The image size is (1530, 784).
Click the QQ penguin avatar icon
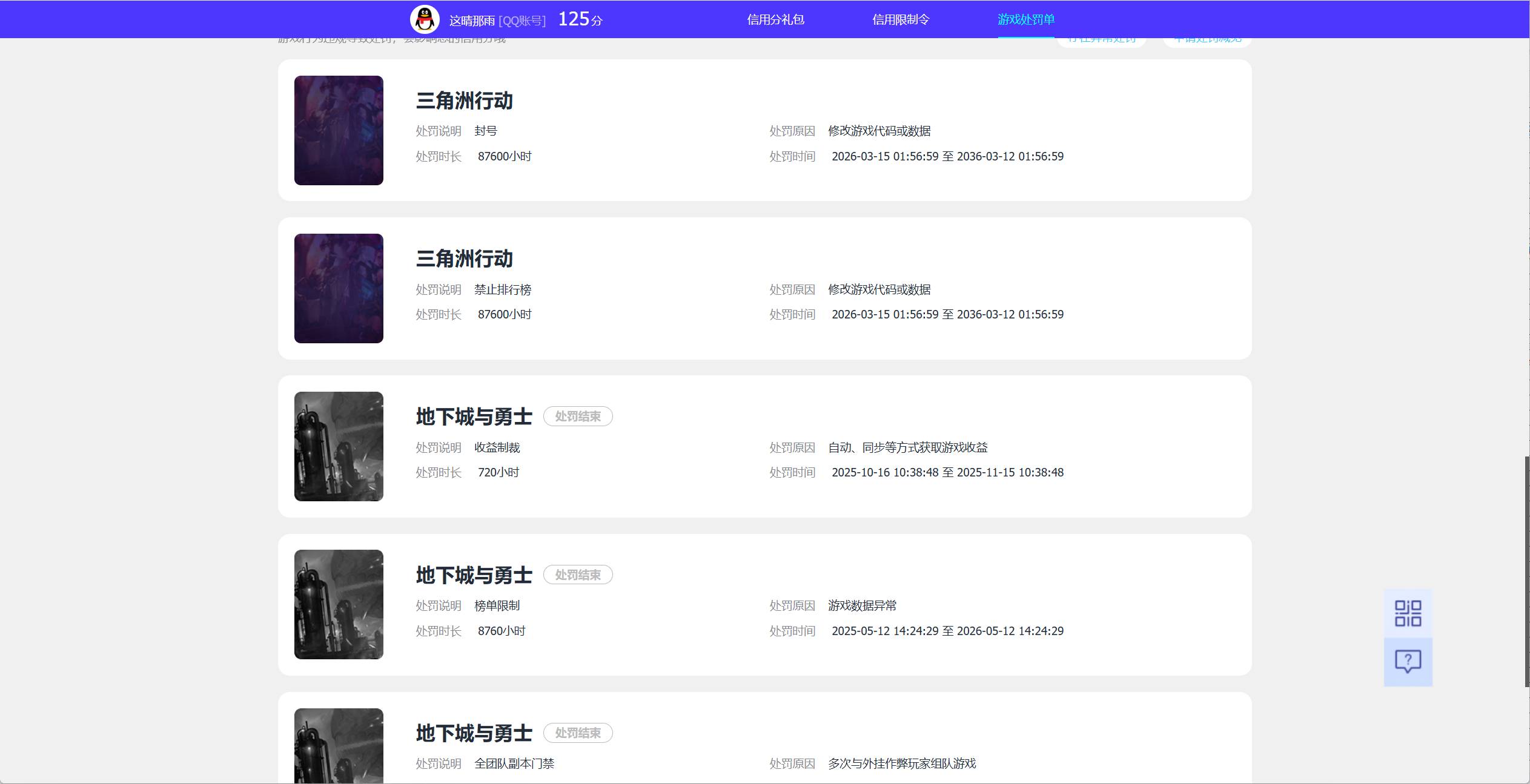425,19
